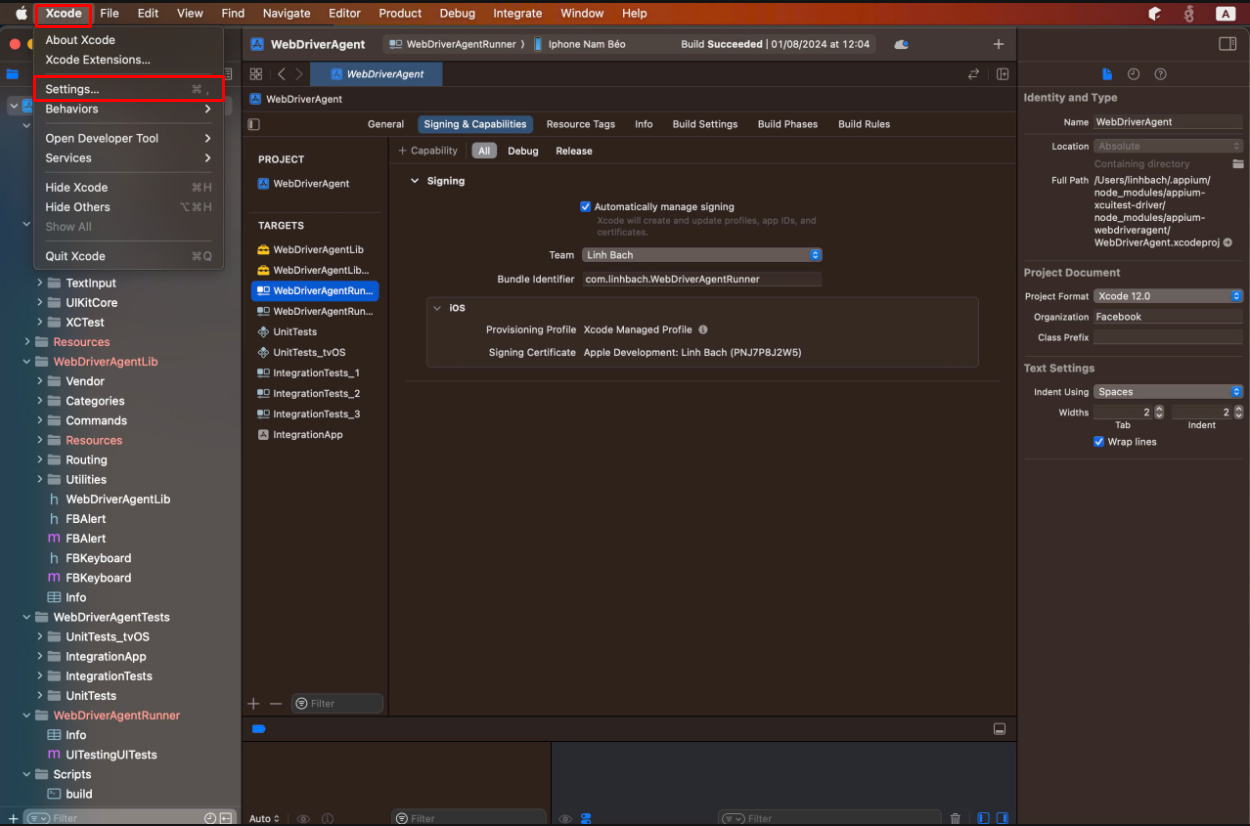The height and width of the screenshot is (826, 1250).
Task: Uncheck Automatically manage signing
Action: click(586, 207)
